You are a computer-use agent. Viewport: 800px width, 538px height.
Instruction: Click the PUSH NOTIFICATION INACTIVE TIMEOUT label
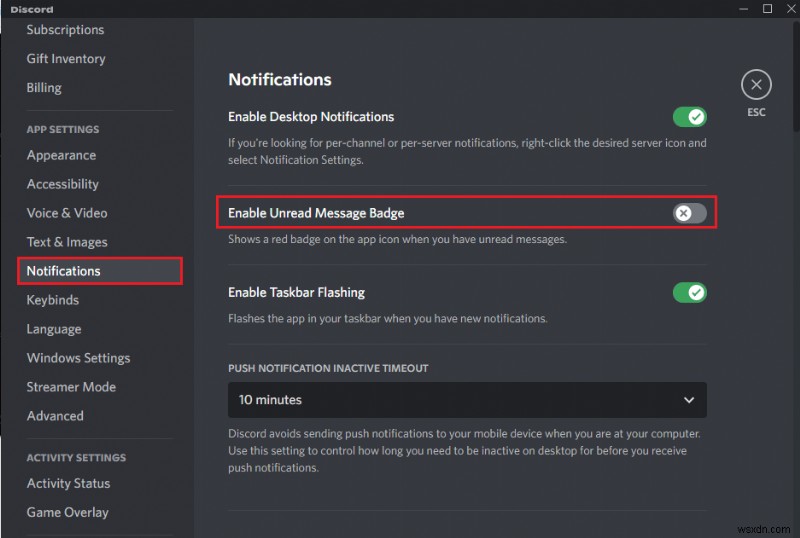point(328,368)
